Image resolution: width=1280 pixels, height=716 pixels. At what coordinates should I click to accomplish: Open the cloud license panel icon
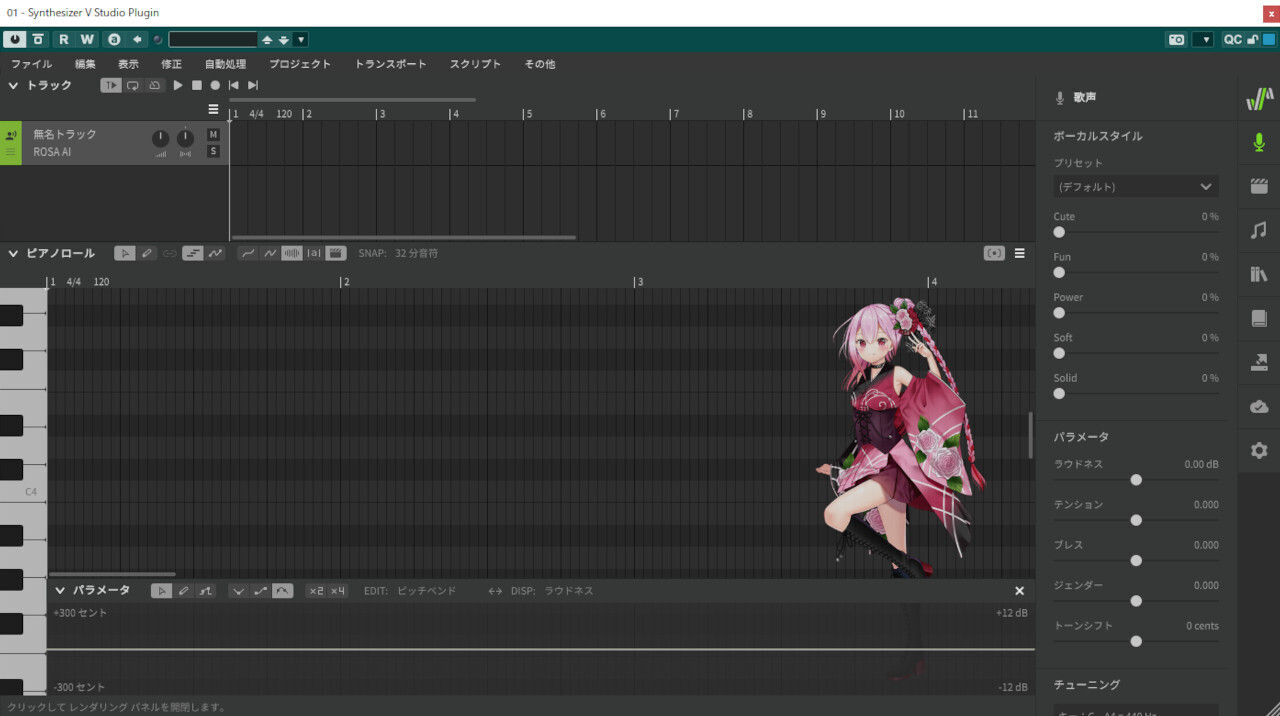tap(1259, 406)
